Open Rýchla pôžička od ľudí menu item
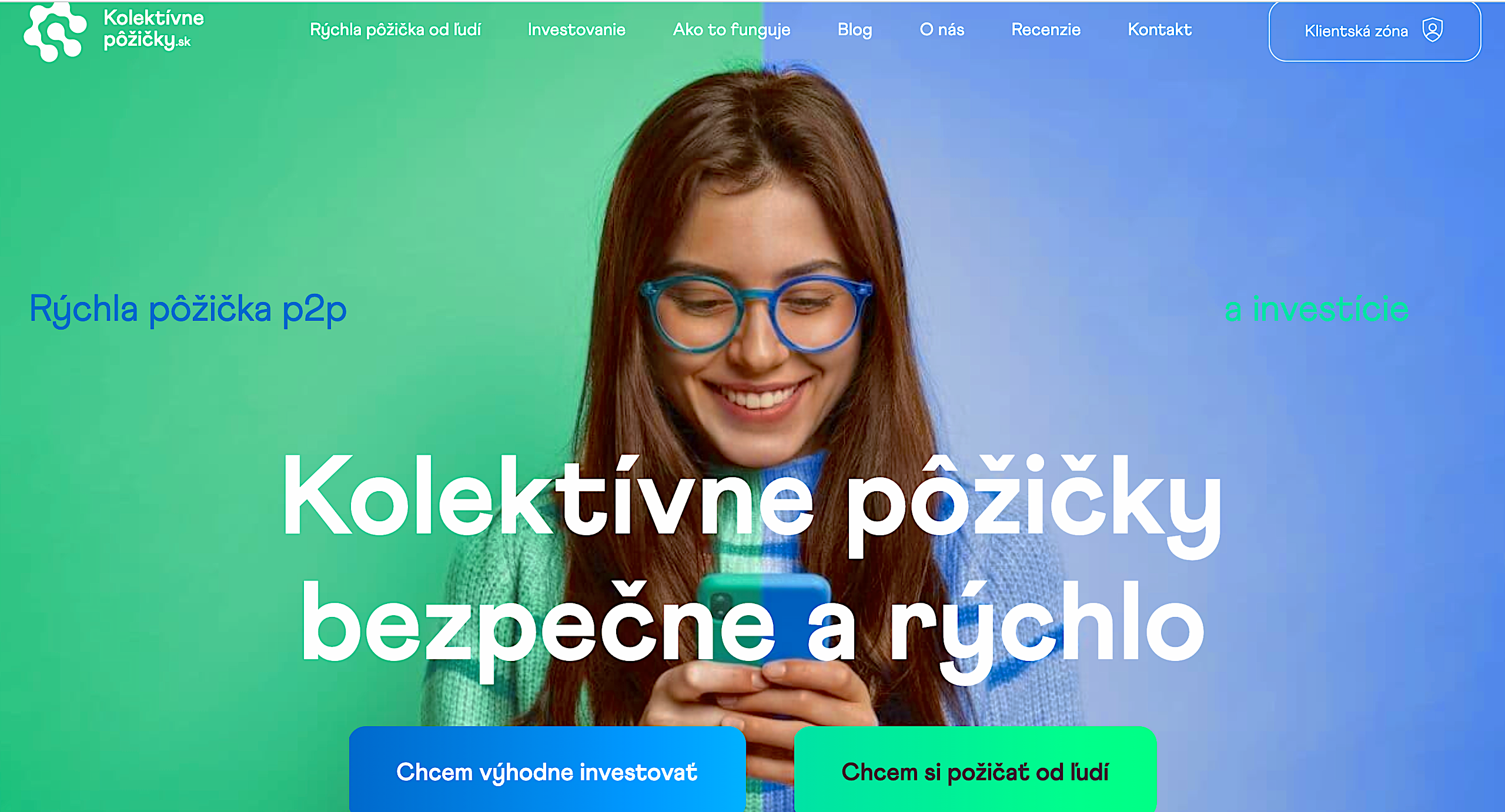 point(395,29)
